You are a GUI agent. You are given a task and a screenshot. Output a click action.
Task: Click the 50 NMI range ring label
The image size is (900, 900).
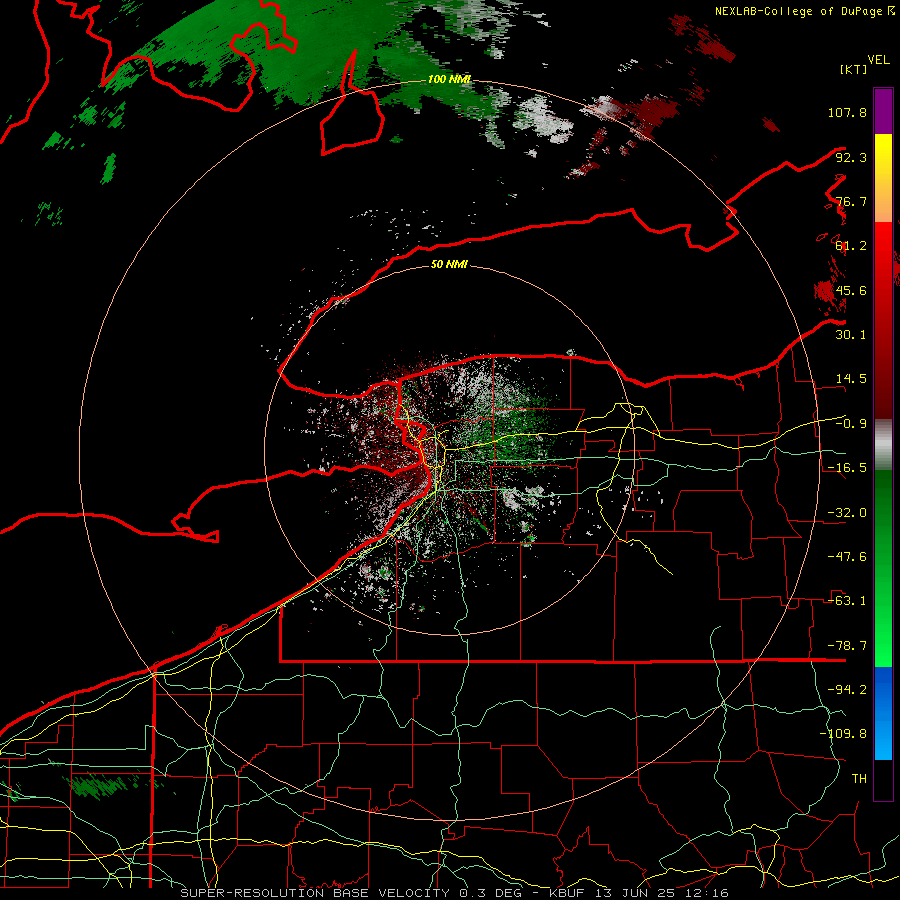tap(449, 265)
